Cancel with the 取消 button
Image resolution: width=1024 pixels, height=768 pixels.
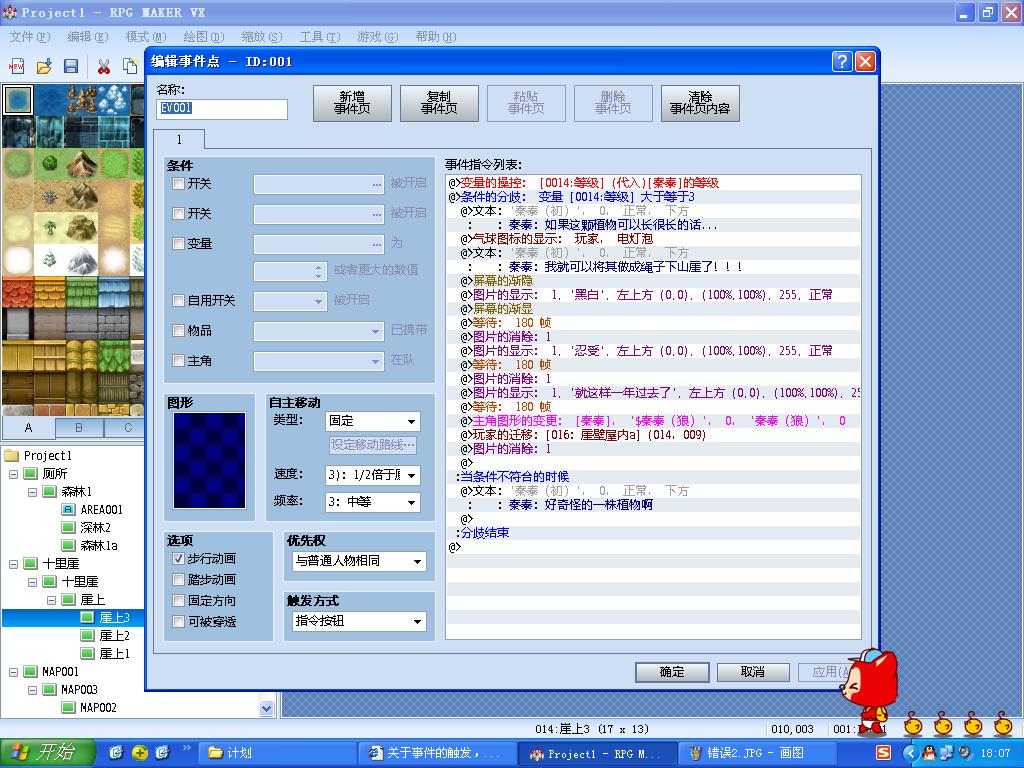(753, 672)
